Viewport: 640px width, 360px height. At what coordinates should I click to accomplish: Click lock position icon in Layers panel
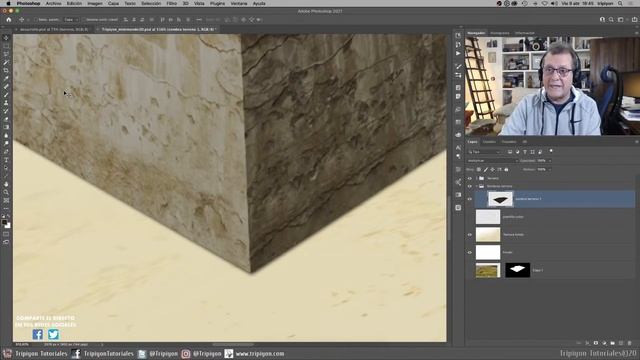pyautogui.click(x=493, y=169)
